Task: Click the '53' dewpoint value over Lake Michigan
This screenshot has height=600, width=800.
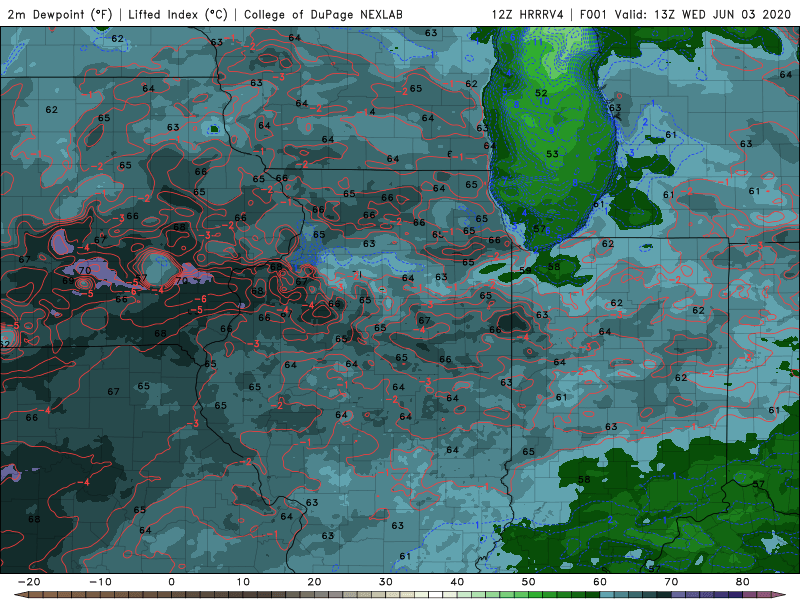Action: (x=552, y=154)
